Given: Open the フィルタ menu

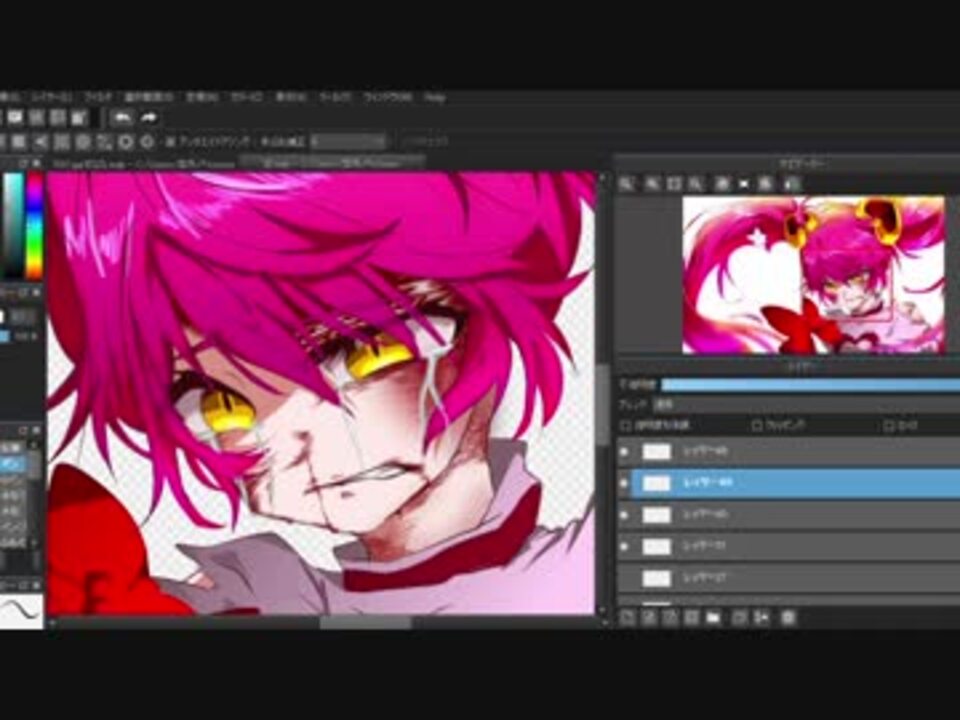Looking at the screenshot, I should [98, 97].
